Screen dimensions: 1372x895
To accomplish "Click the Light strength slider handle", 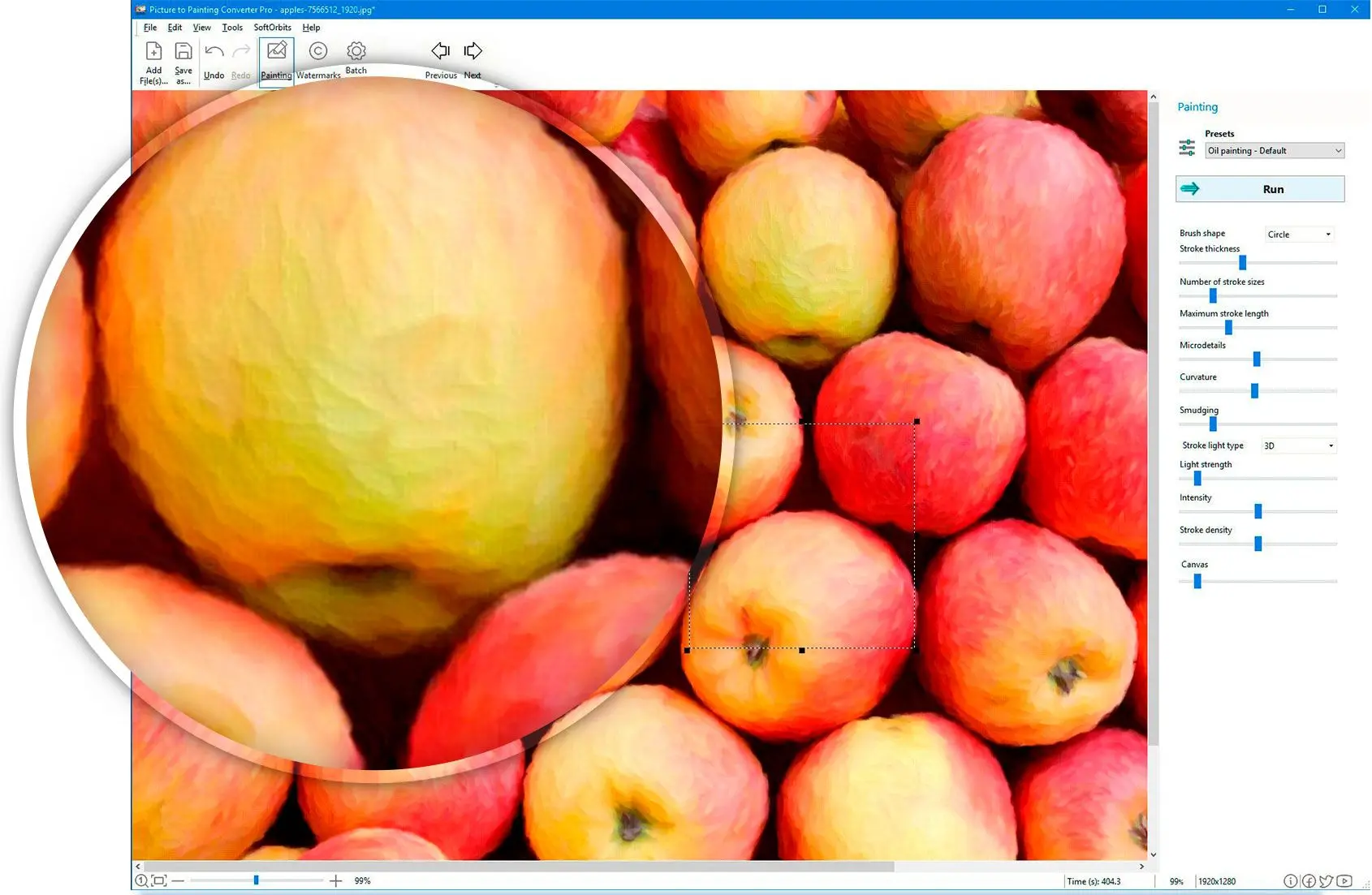I will point(1197,479).
